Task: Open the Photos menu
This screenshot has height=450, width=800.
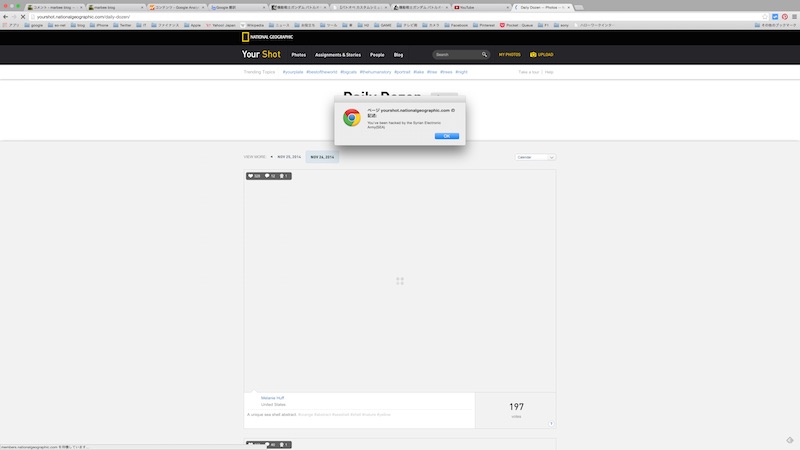Action: (x=298, y=55)
